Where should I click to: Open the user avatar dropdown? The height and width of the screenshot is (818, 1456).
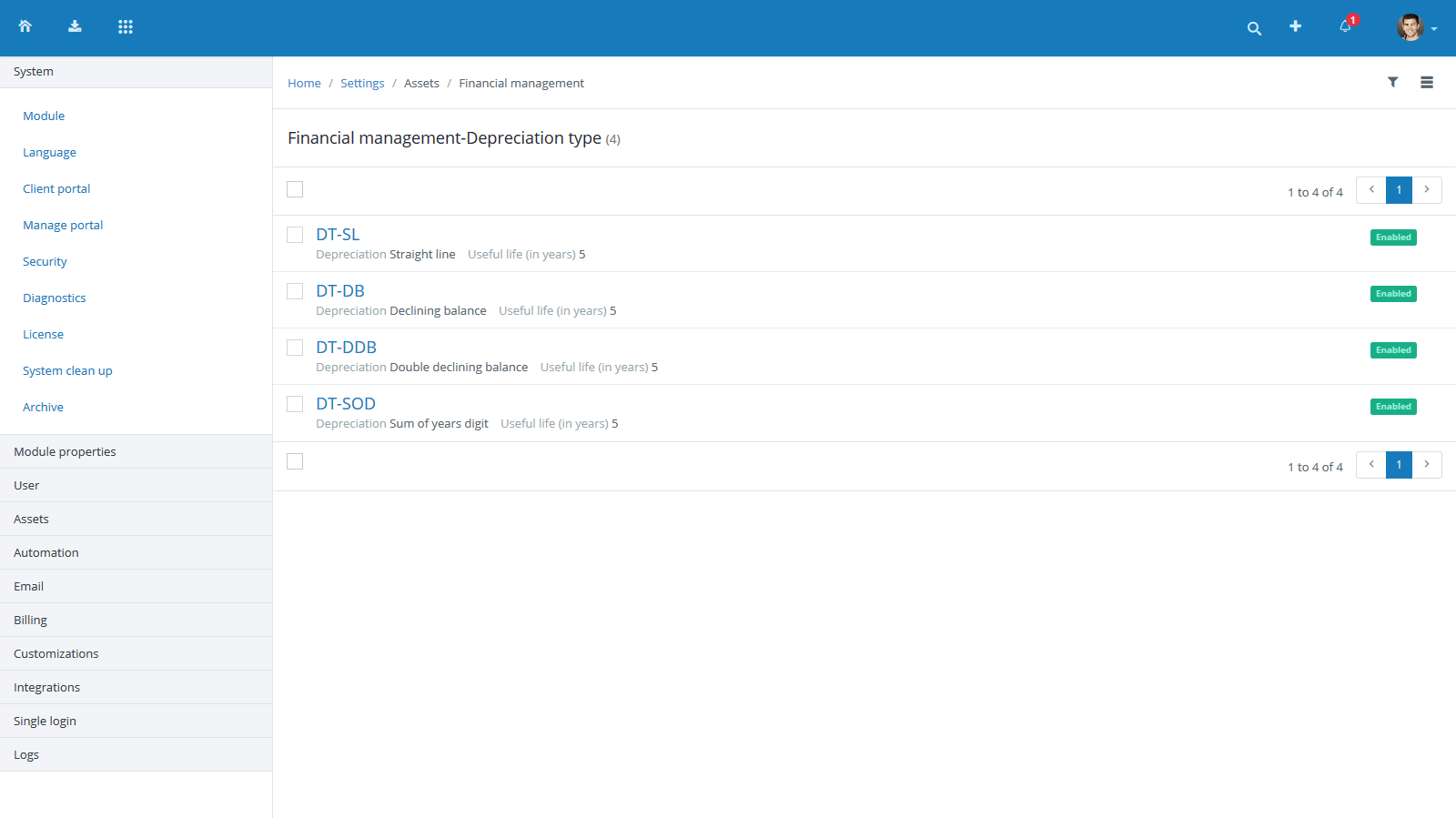[x=1416, y=27]
